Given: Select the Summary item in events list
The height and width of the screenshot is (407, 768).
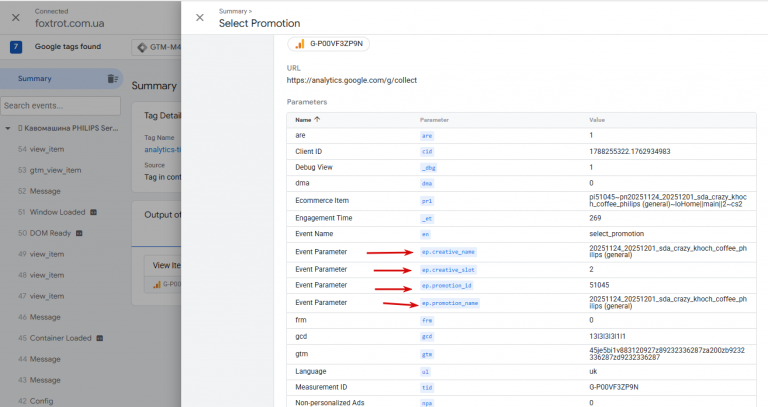Looking at the screenshot, I should pos(35,79).
